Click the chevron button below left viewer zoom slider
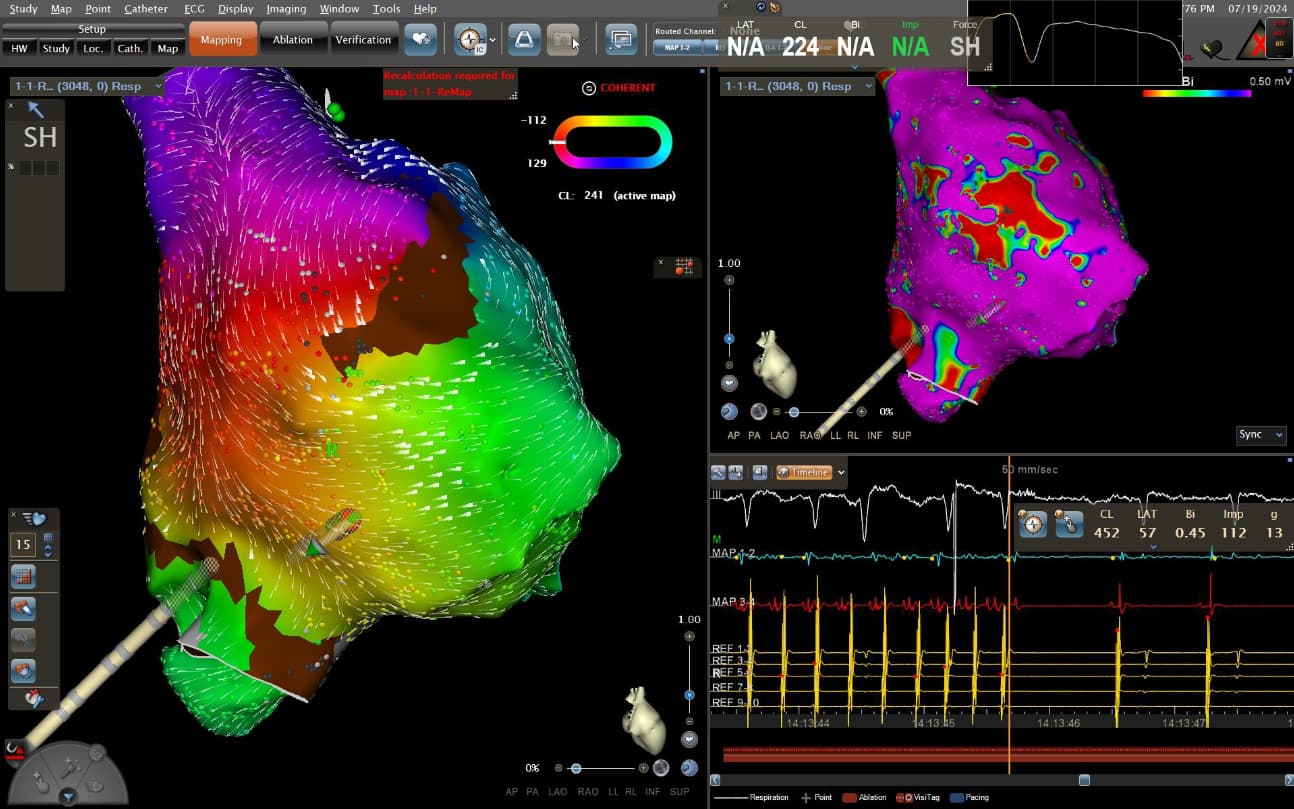The height and width of the screenshot is (809, 1294). click(x=689, y=740)
